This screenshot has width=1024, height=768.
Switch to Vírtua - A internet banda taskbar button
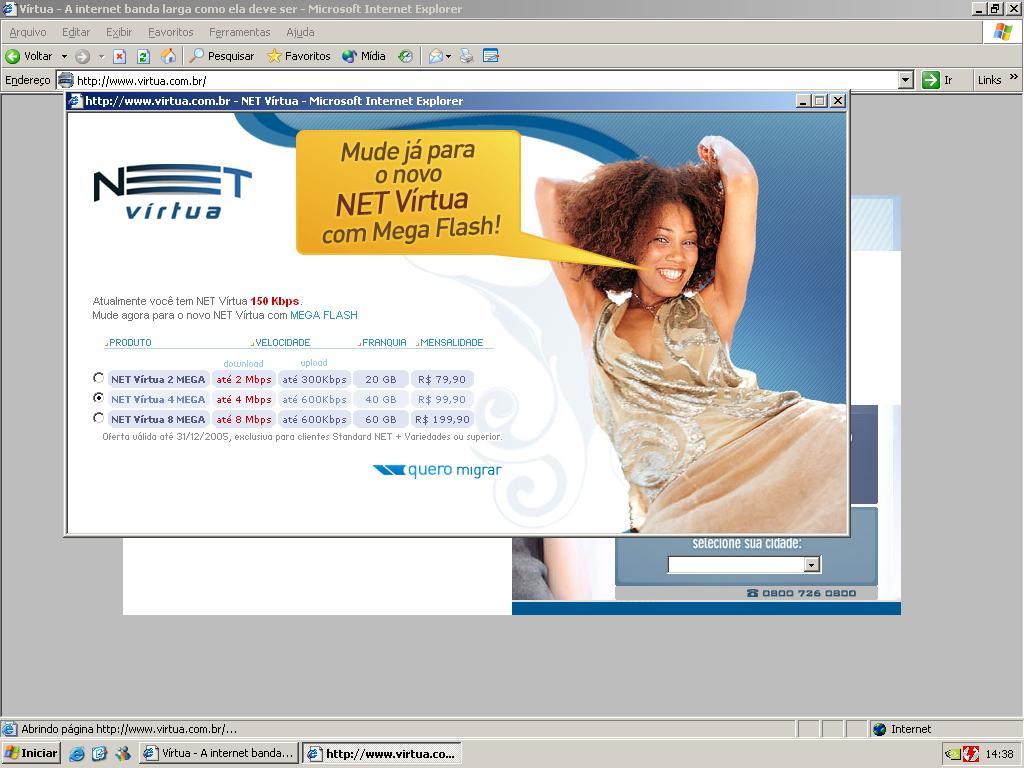pos(219,753)
